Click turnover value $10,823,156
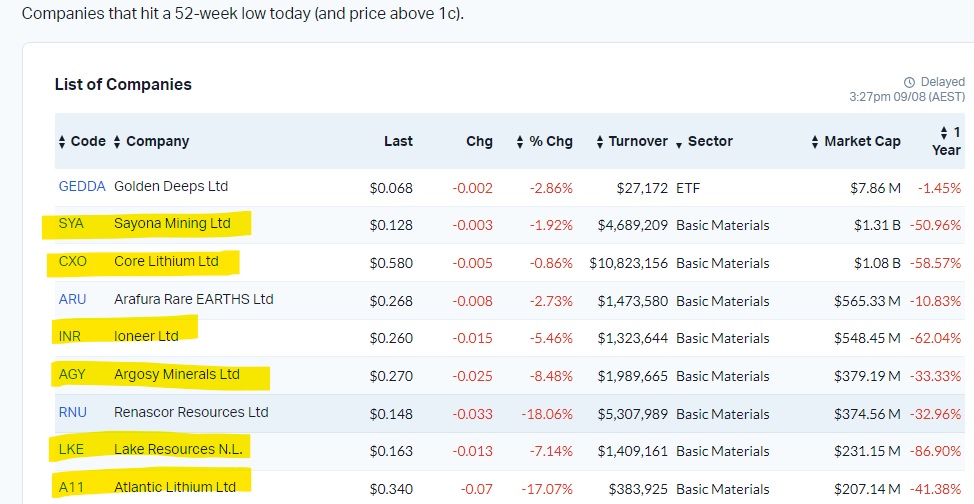The image size is (974, 504). [x=629, y=263]
